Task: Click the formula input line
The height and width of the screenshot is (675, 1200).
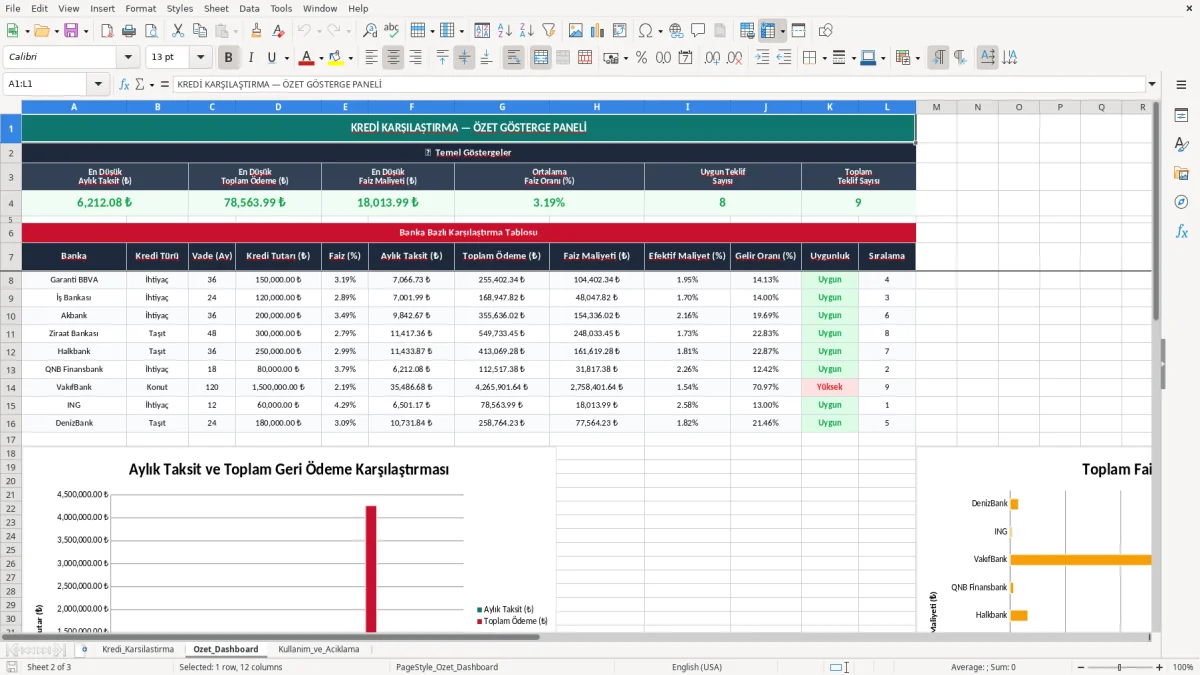Action: tap(658, 84)
